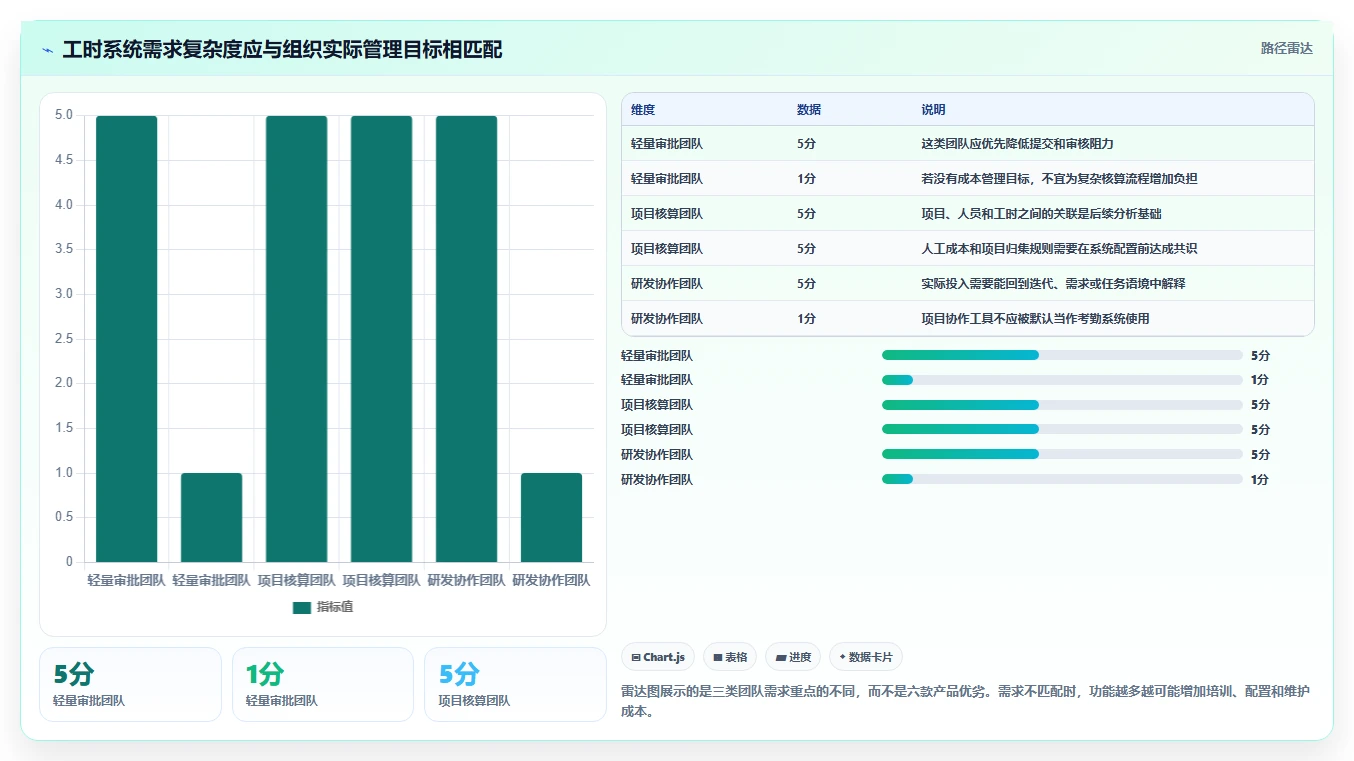
Task: Click the Chart.js chip icon
Action: click(x=636, y=657)
